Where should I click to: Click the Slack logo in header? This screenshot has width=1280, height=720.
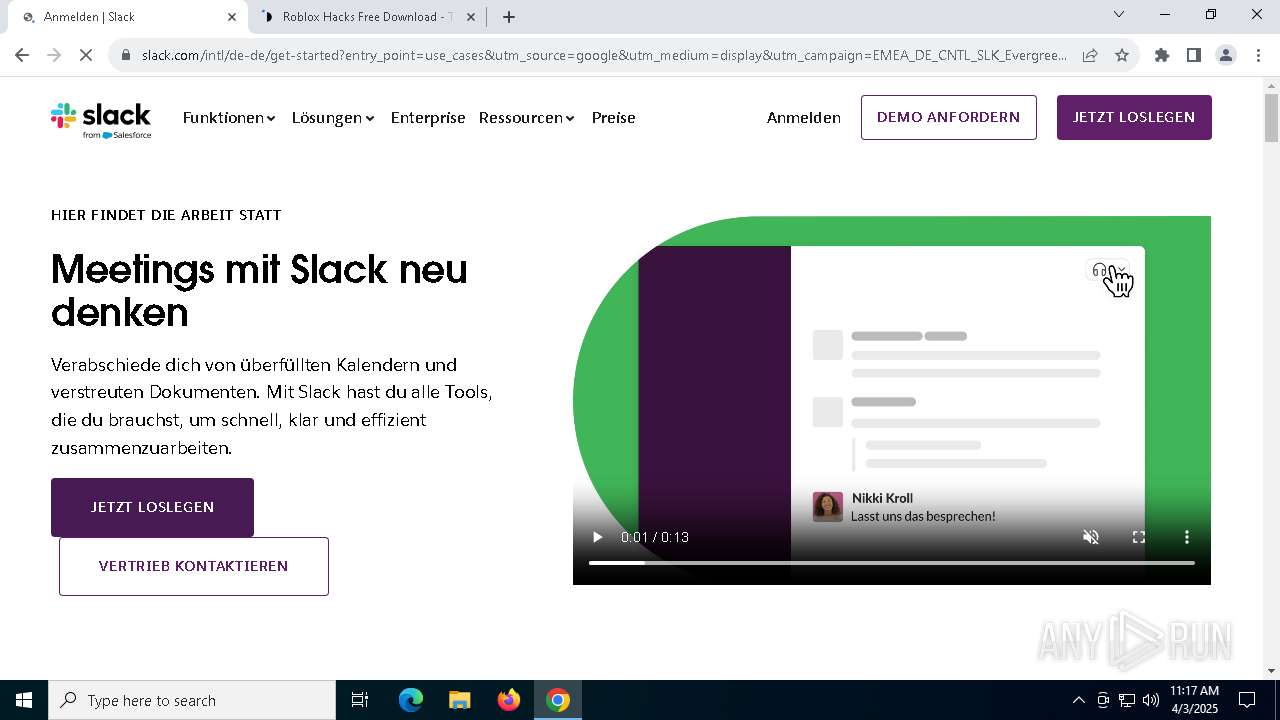click(101, 120)
